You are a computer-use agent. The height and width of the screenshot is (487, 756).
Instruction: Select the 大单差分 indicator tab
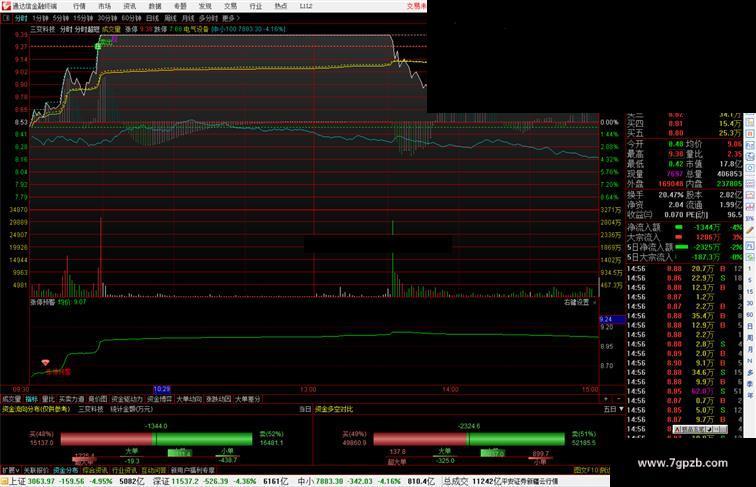tap(247, 399)
